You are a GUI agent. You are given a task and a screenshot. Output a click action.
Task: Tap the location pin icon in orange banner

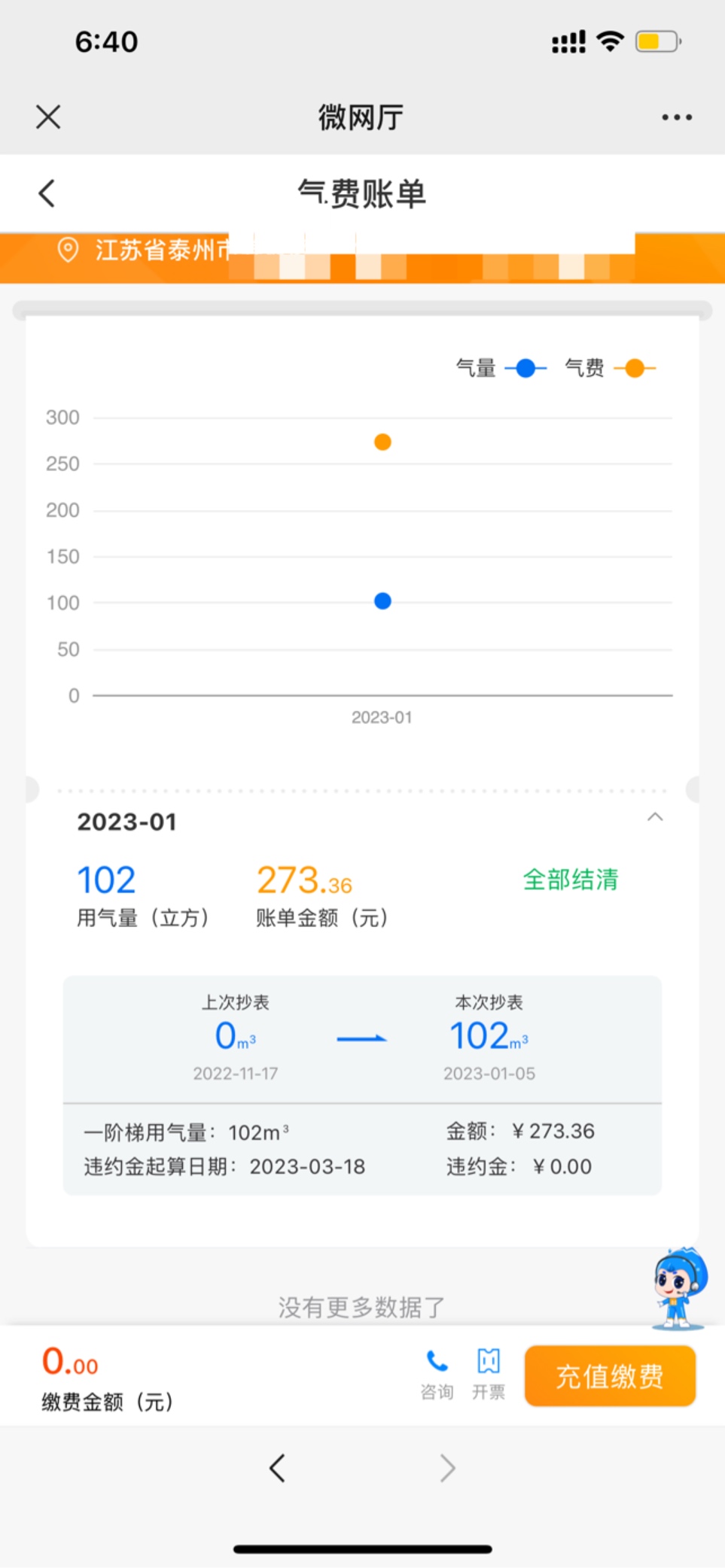(68, 250)
